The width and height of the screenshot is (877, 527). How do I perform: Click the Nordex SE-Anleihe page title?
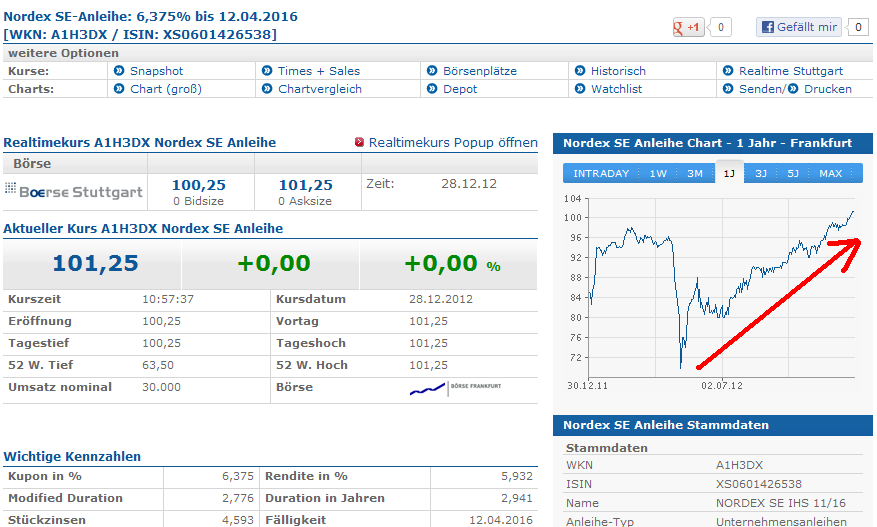click(150, 25)
